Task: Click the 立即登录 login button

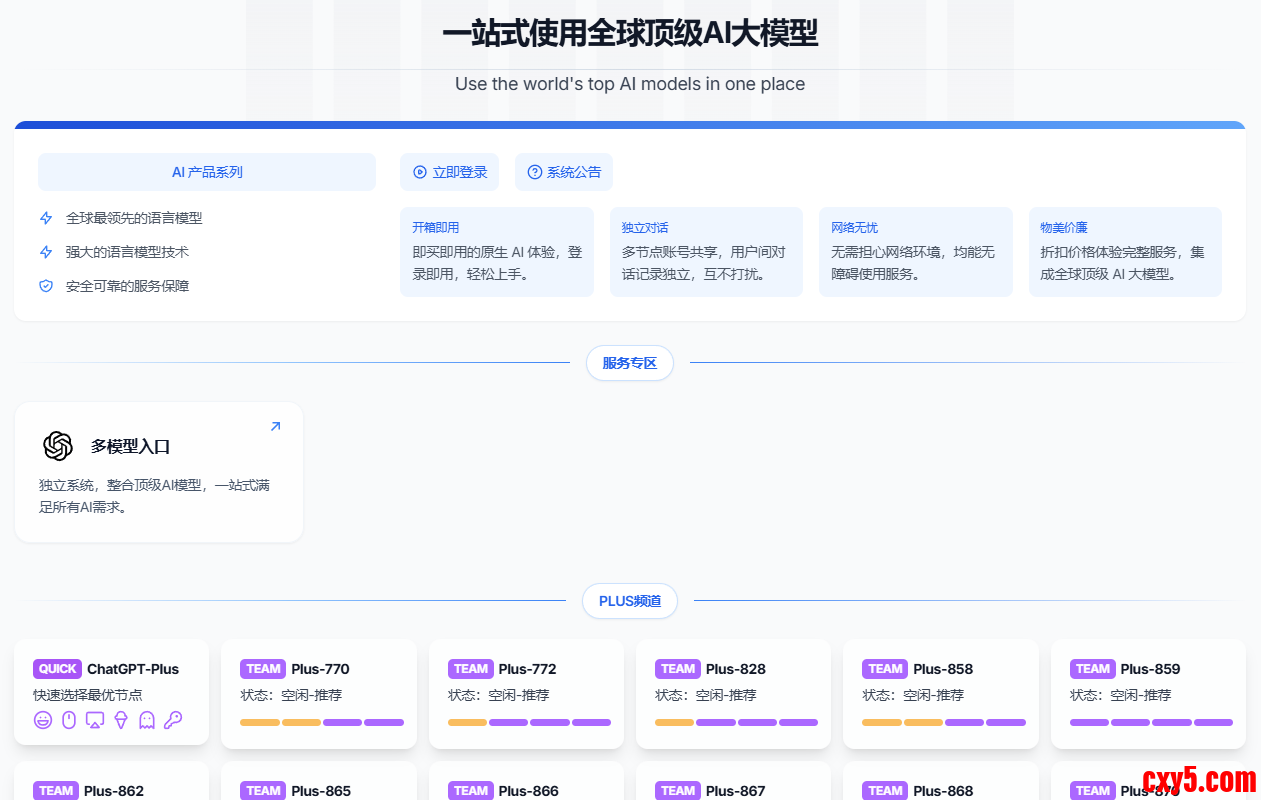Action: (x=450, y=172)
